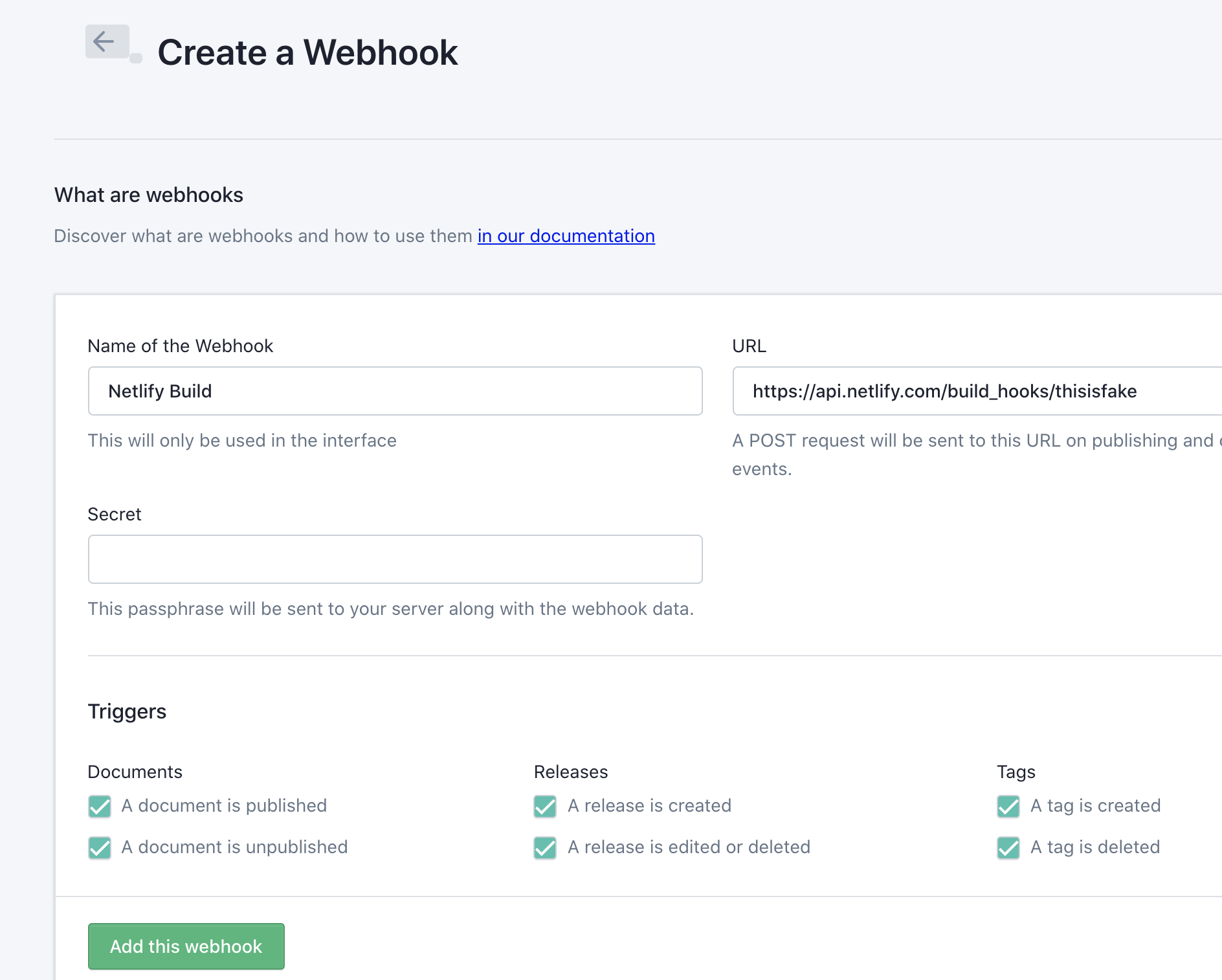Click the A tag is created label
This screenshot has height=980, width=1222.
click(1095, 805)
